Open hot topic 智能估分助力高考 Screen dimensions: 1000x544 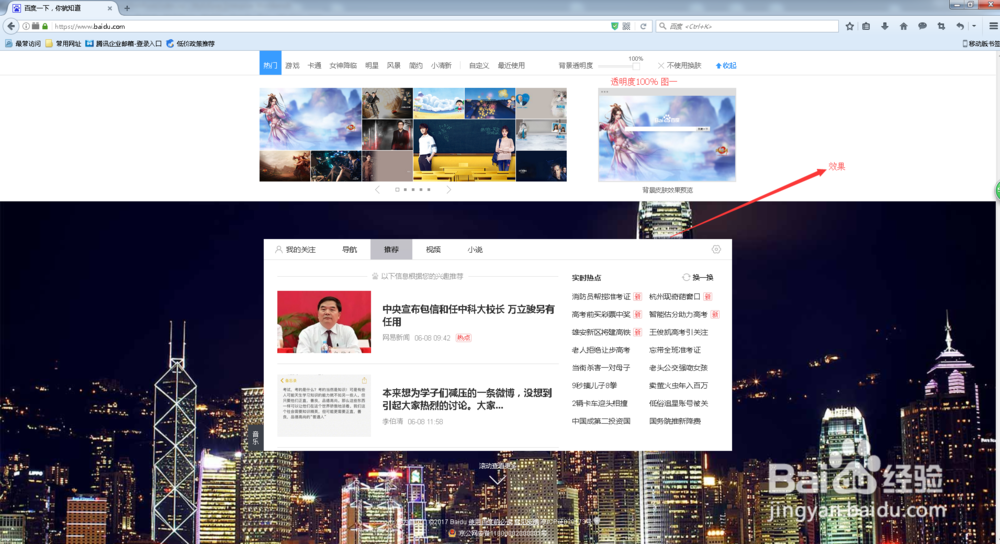click(x=678, y=314)
